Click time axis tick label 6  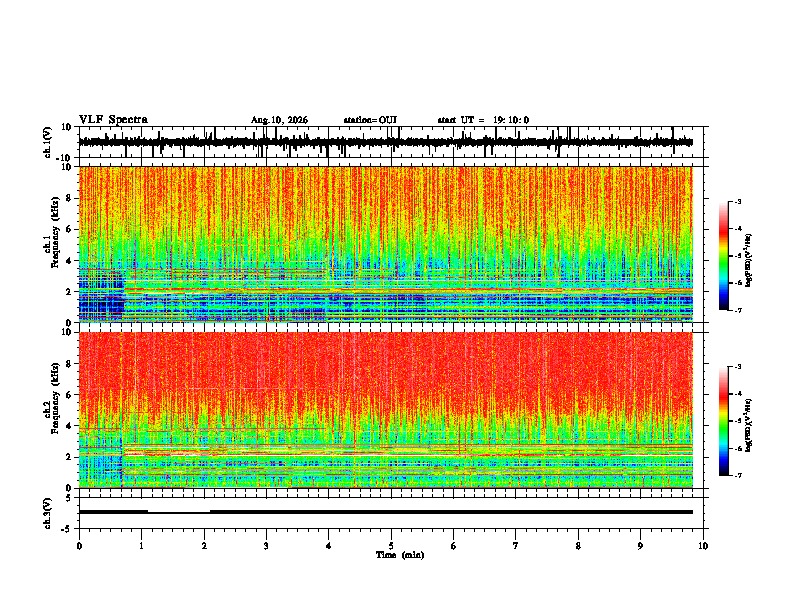[x=454, y=546]
